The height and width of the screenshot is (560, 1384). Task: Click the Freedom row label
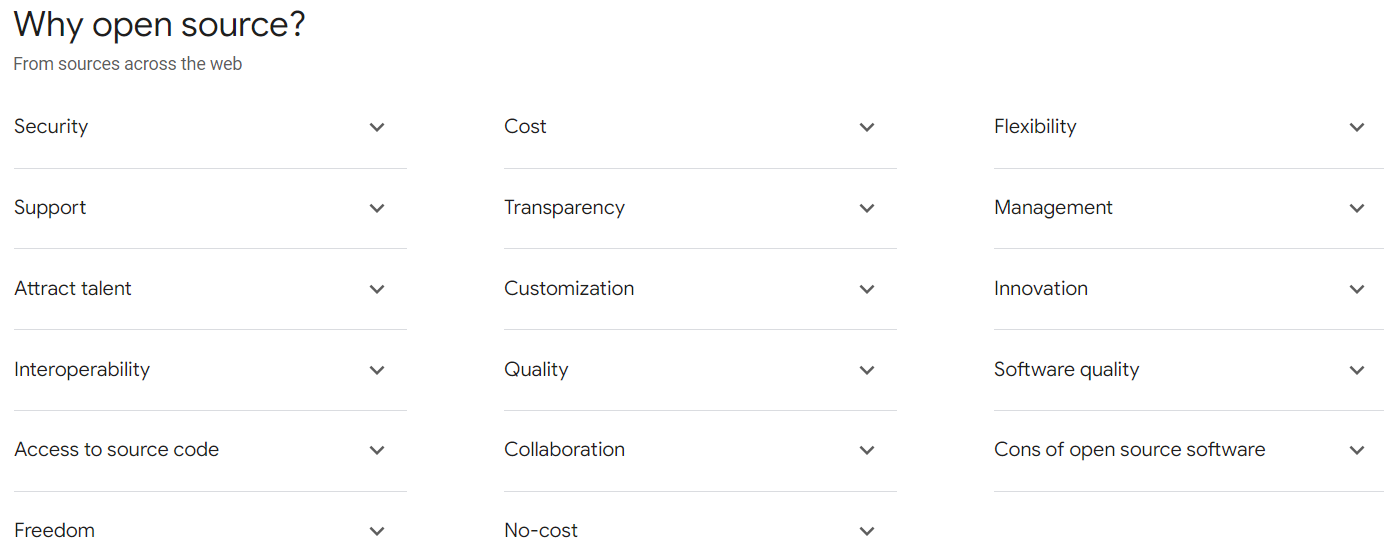point(54,531)
